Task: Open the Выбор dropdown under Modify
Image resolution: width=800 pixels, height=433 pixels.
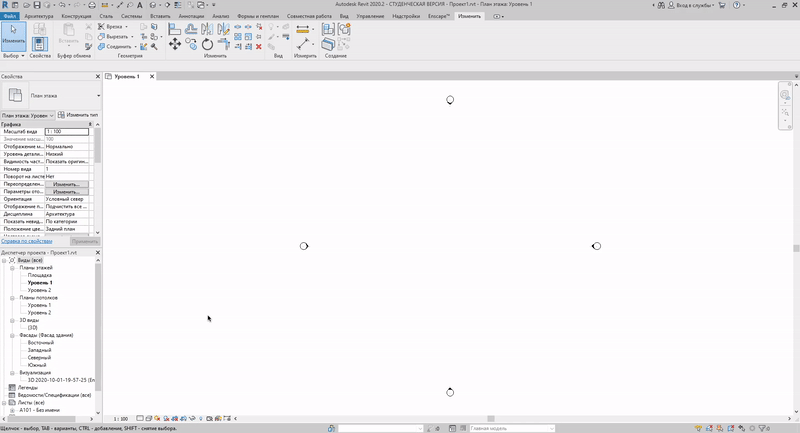Action: (13, 56)
